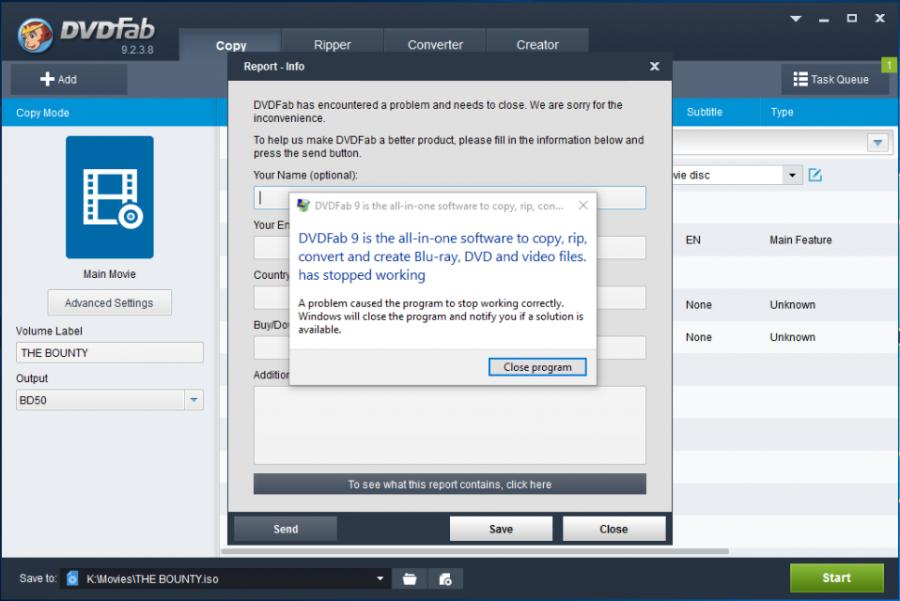
Task: Open the Save to path dropdown
Action: (380, 579)
